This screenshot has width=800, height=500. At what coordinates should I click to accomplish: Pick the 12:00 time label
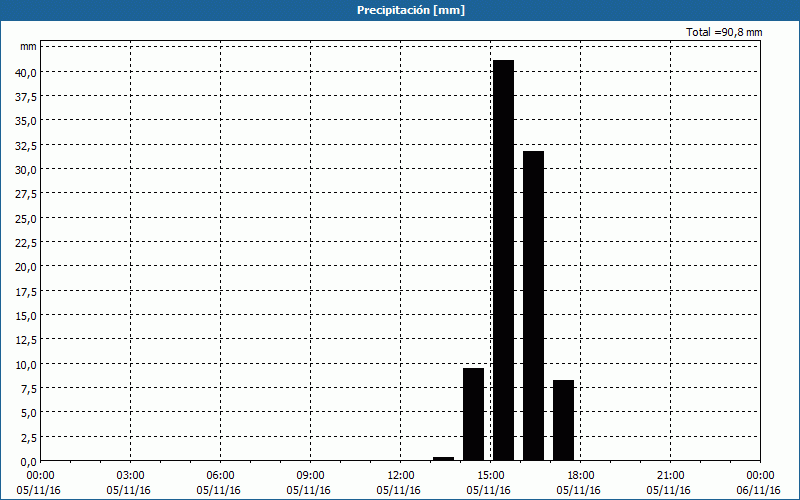[401, 476]
